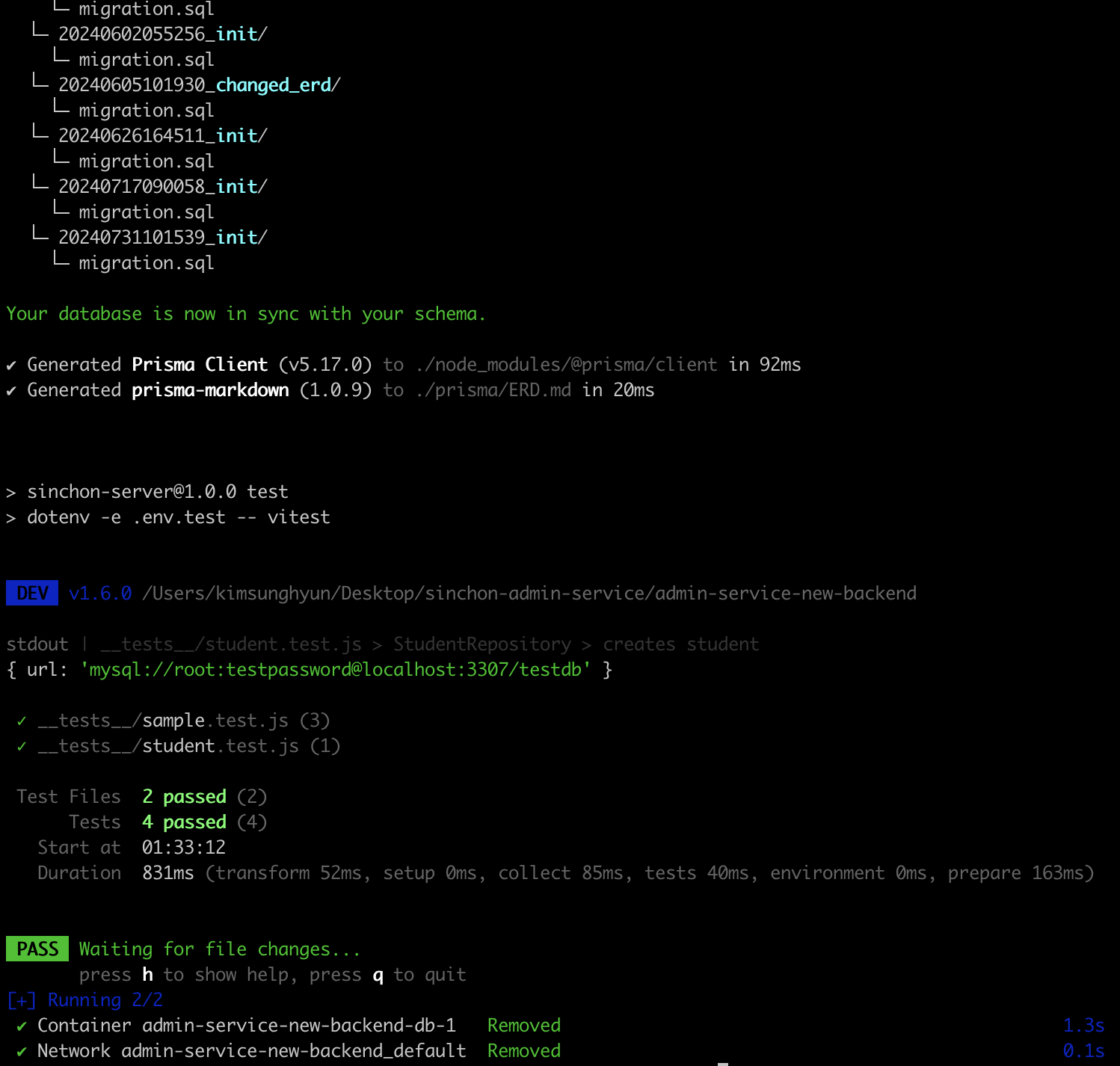Select the 20240731101539_init migration folder
The width and height of the screenshot is (1120, 1066).
pyautogui.click(x=162, y=238)
